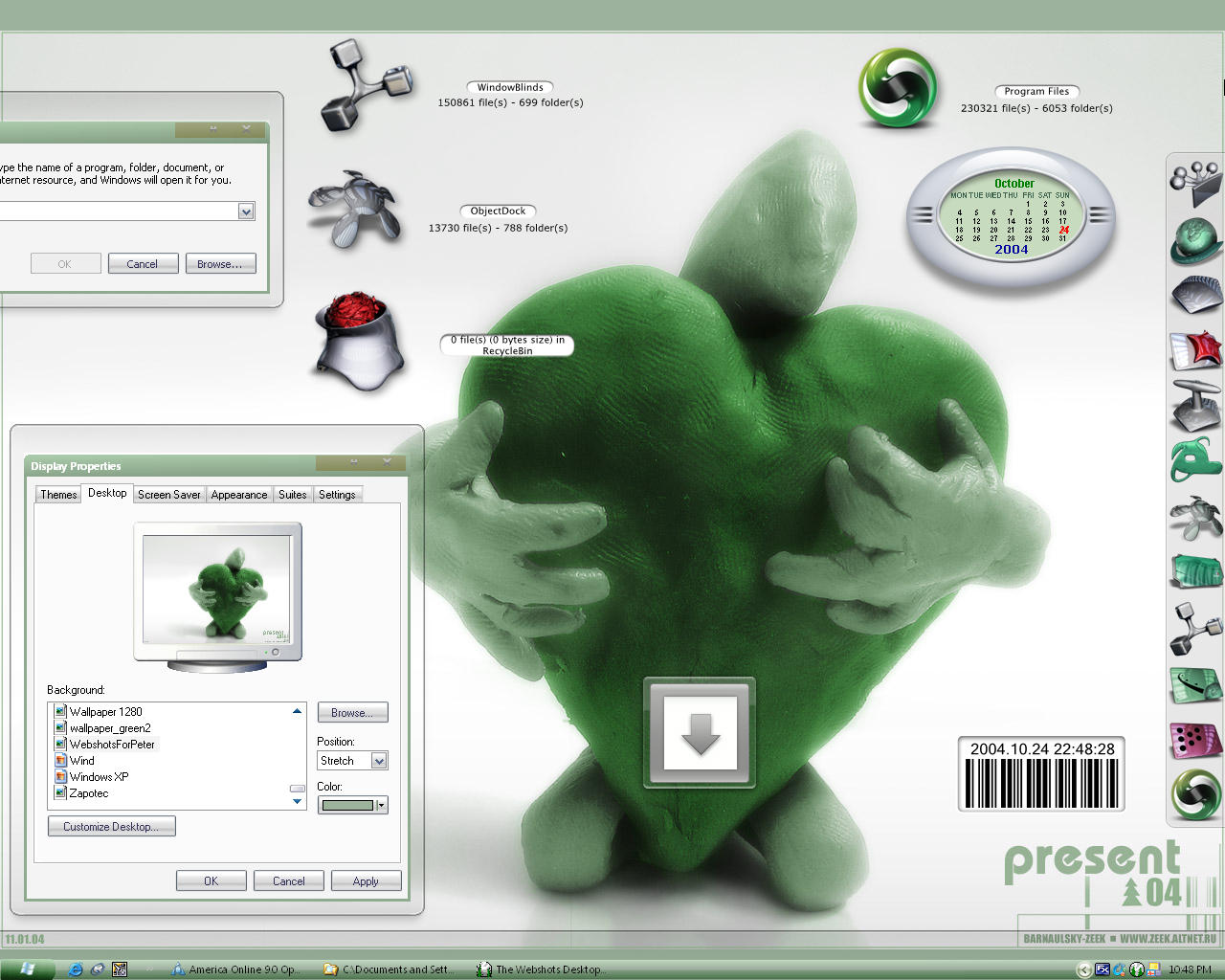
Task: Open the background Color picker dropdown
Action: [x=381, y=805]
